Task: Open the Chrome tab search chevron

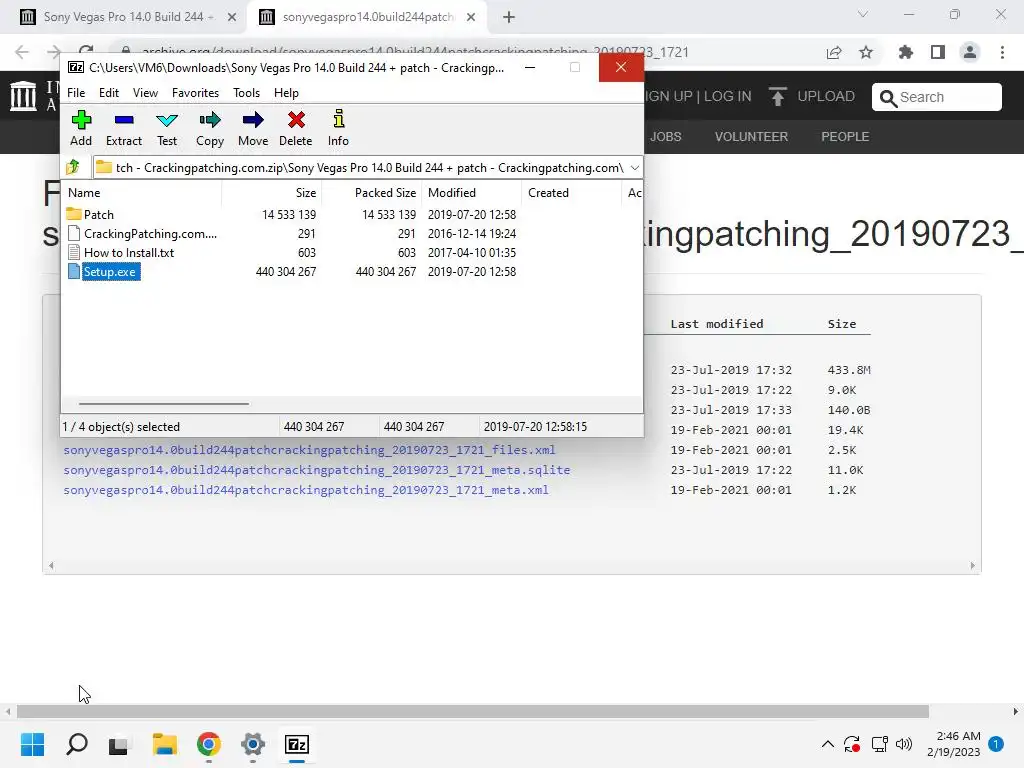Action: pyautogui.click(x=863, y=14)
